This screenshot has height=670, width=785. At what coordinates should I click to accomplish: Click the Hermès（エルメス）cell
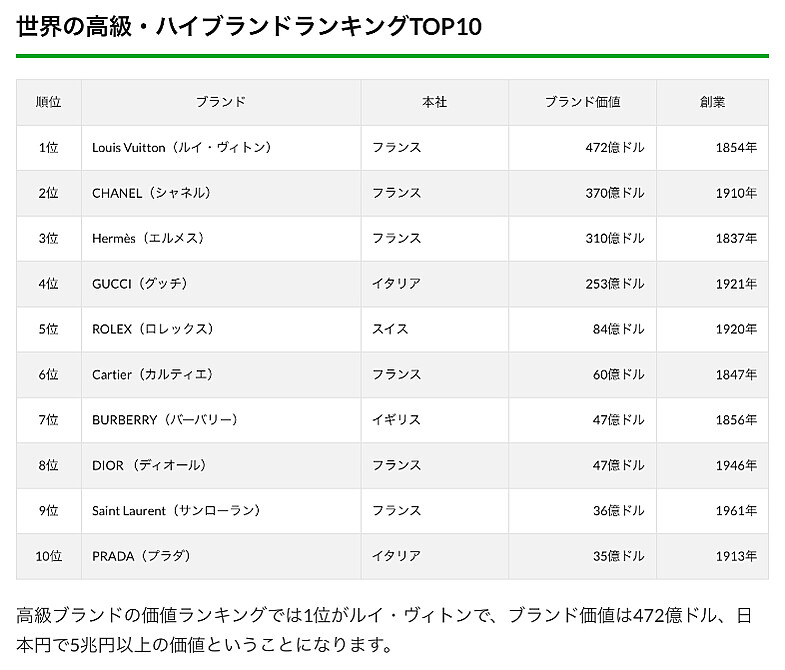pos(221,238)
